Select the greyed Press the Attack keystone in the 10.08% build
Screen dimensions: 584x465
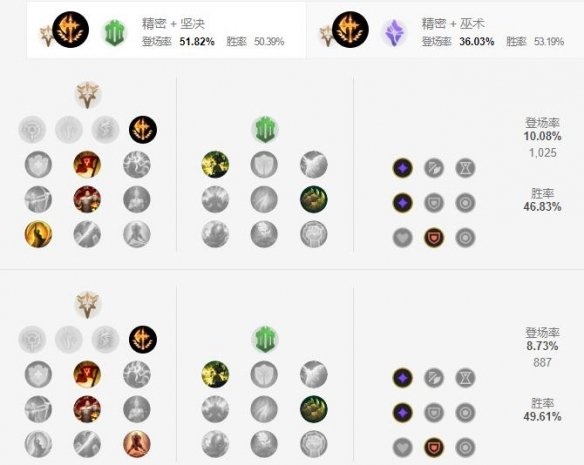32,130
